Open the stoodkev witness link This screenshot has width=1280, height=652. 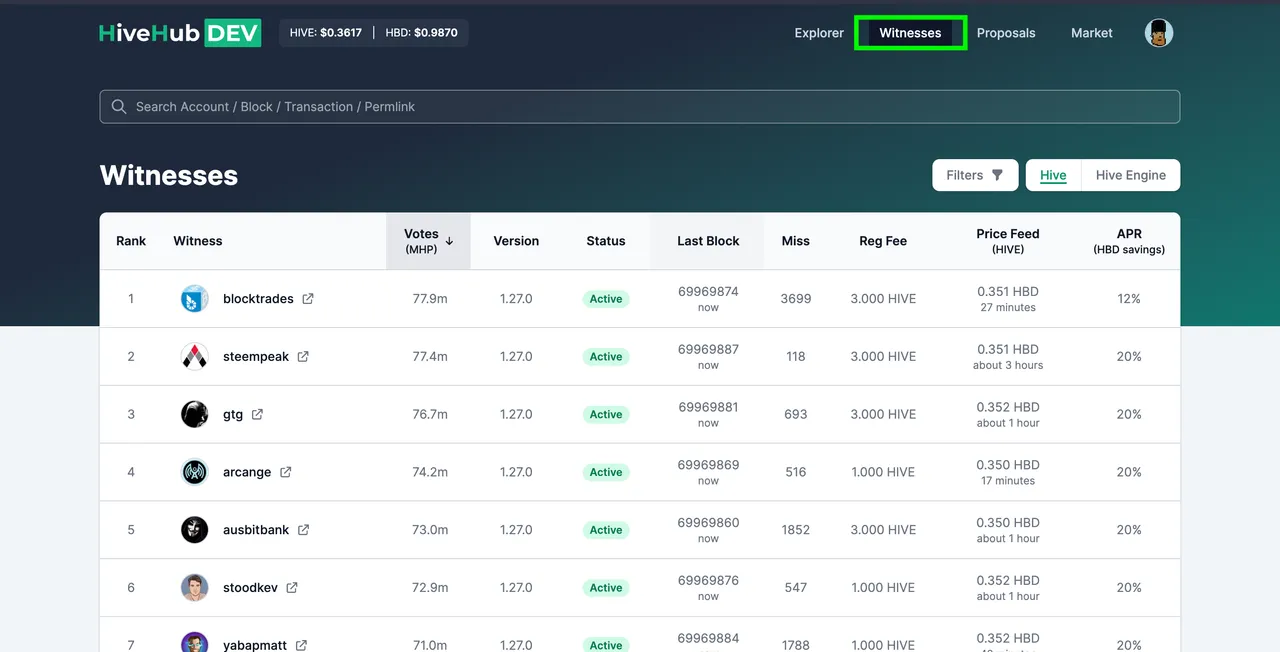point(250,588)
